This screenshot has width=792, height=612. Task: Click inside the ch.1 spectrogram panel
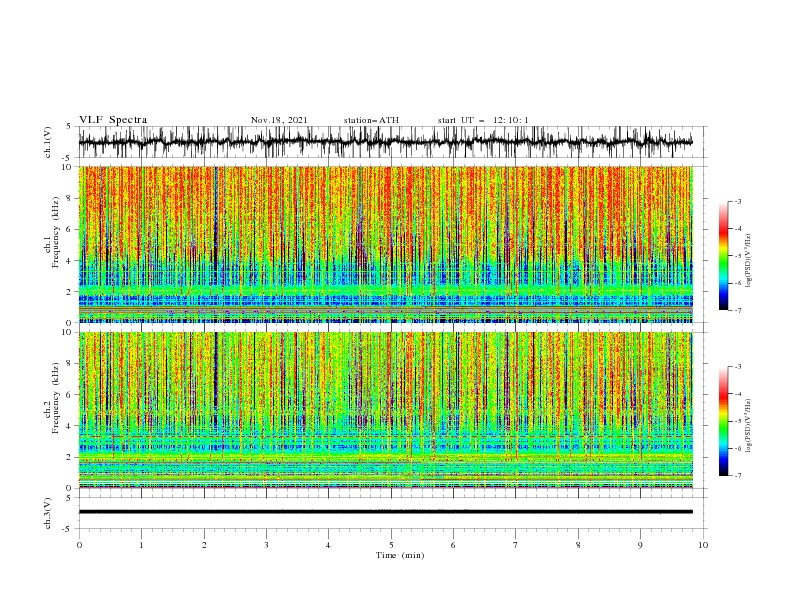385,244
